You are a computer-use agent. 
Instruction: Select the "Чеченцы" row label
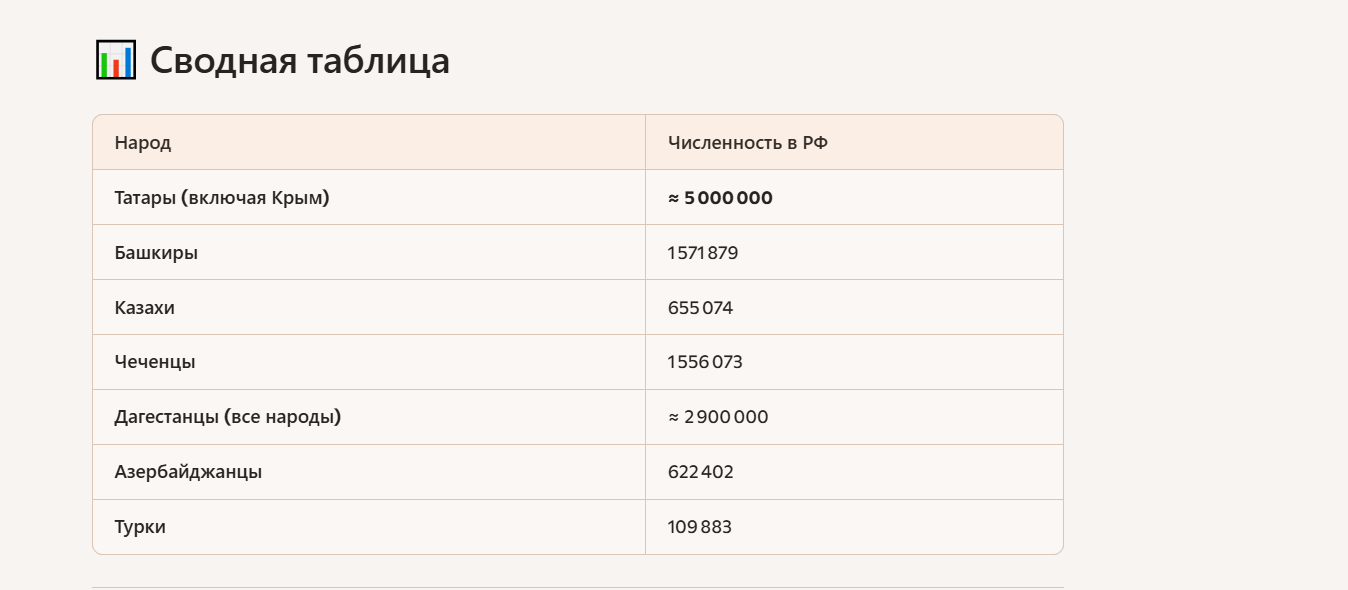155,362
